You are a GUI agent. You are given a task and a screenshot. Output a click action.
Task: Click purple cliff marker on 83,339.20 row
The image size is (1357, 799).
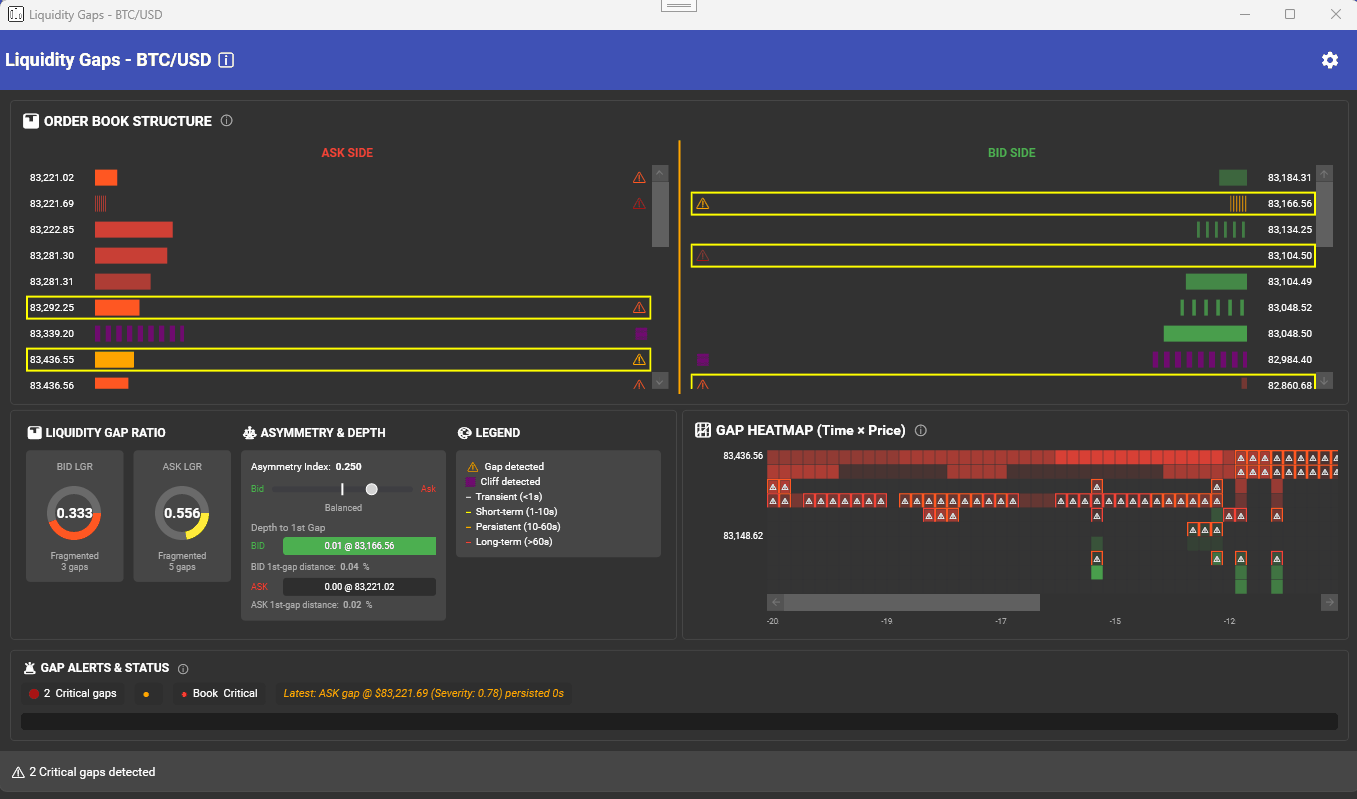click(641, 333)
